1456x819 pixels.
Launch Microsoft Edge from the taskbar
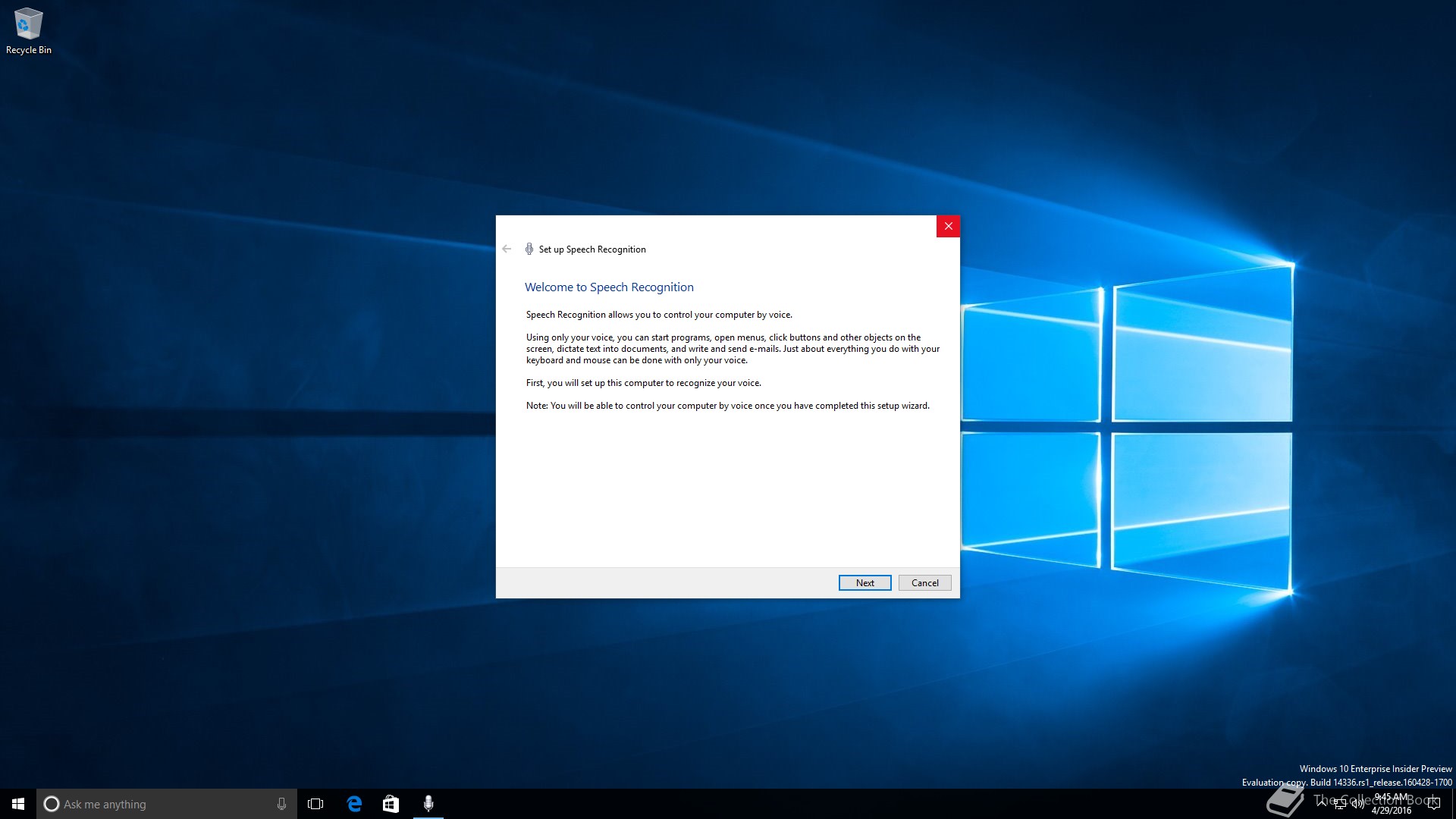(x=354, y=804)
